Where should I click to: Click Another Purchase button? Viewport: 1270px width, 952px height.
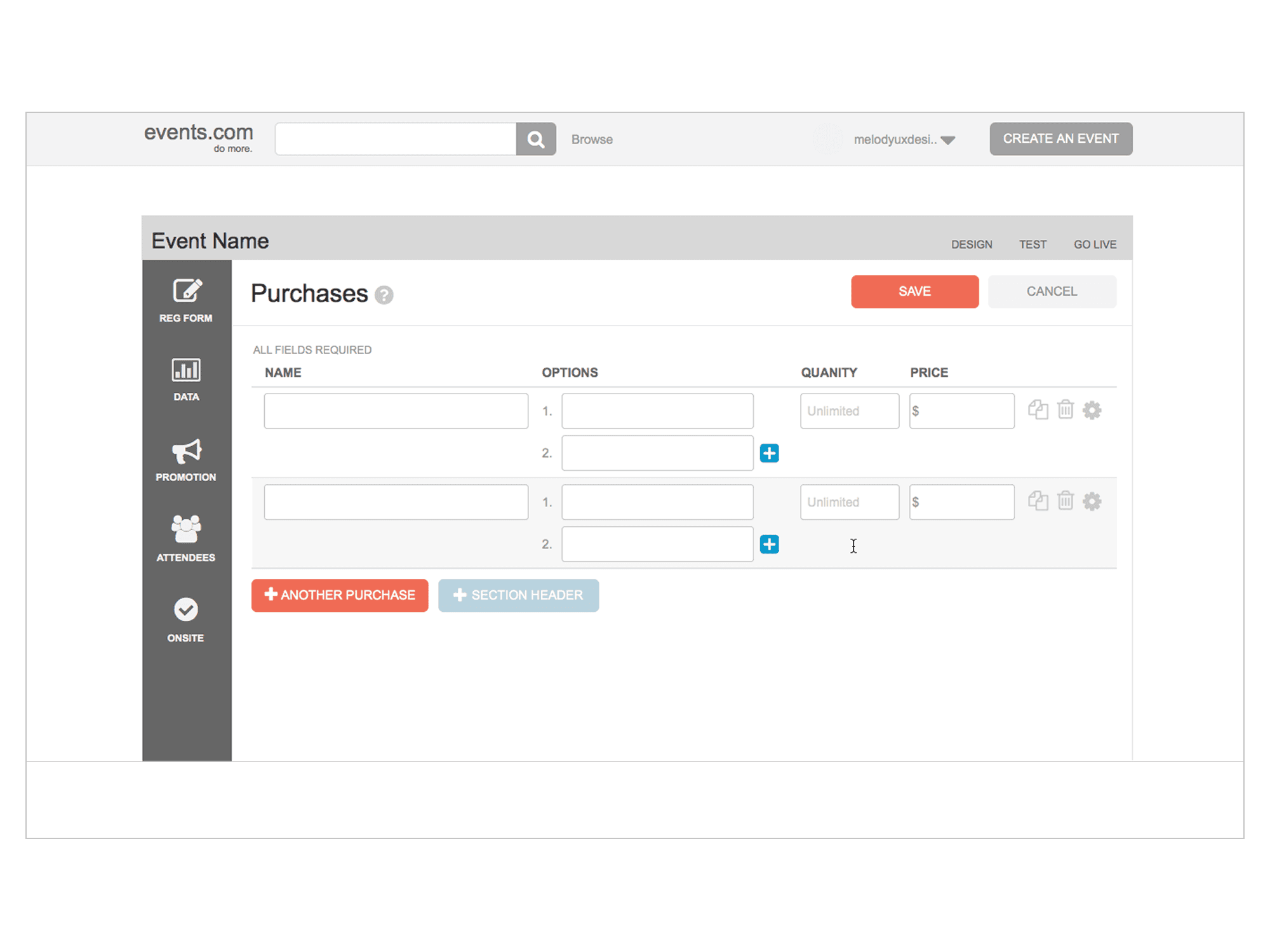(x=340, y=595)
